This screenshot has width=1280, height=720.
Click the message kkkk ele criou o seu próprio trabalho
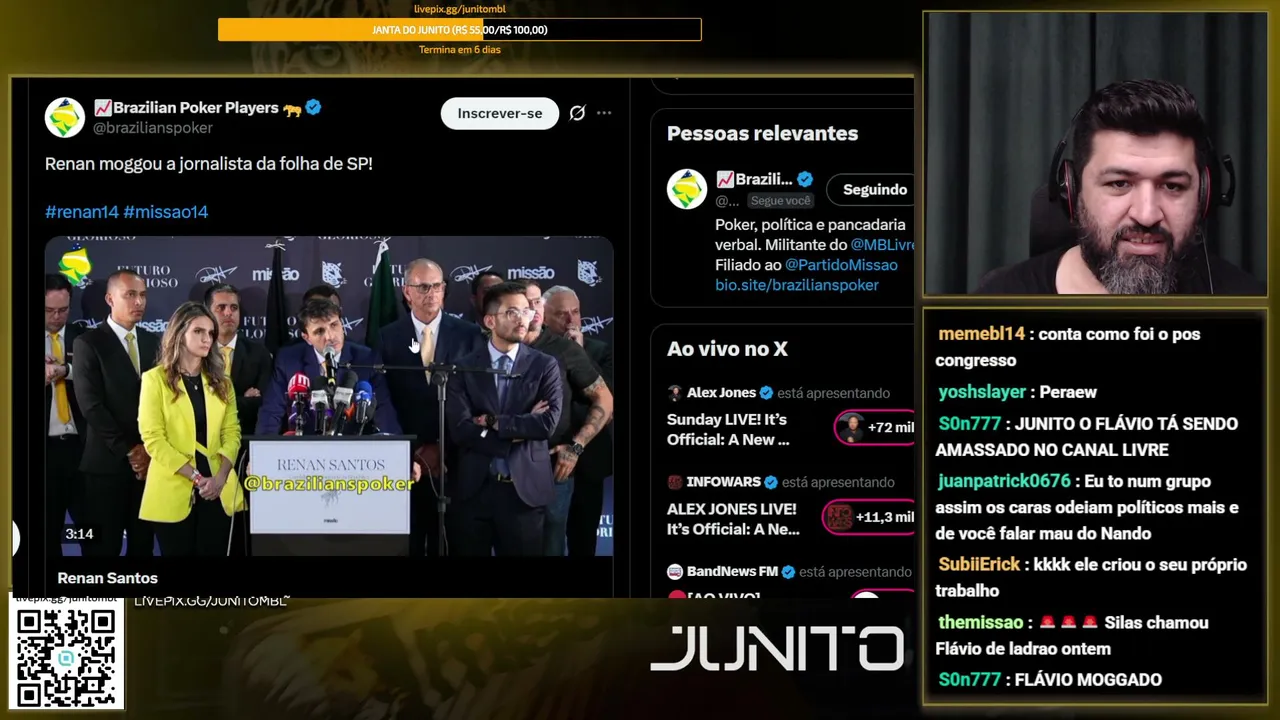click(x=1091, y=578)
